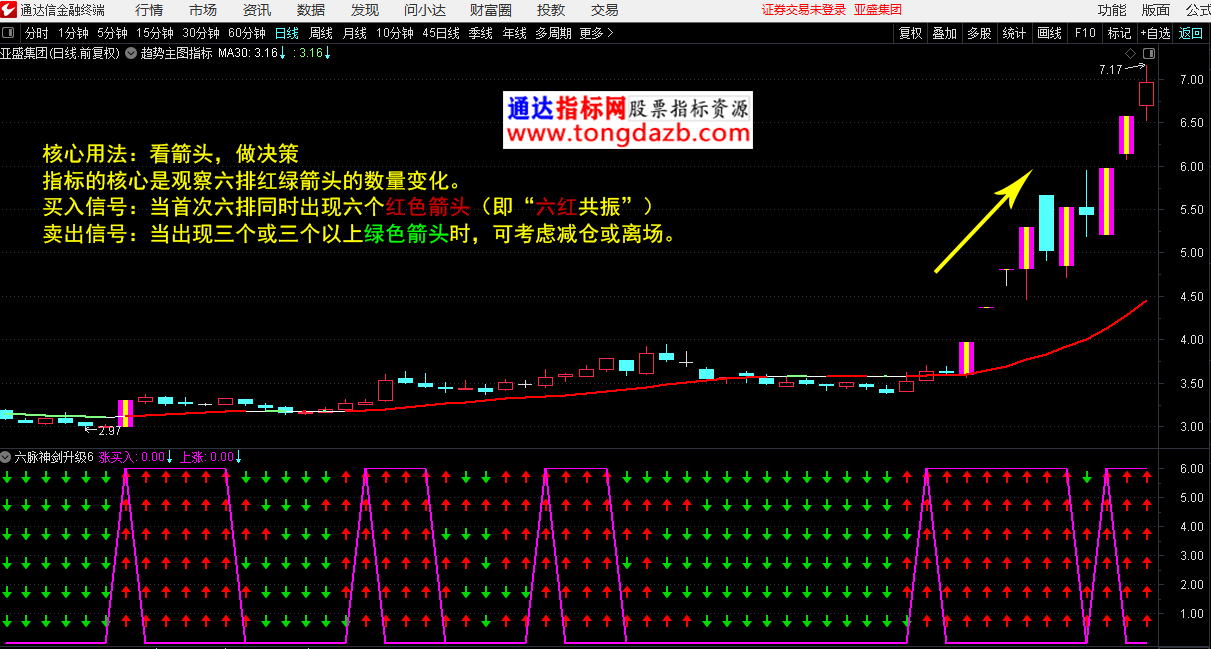This screenshot has height=649, width=1211.
Task: Click the Tongdaxin red logo icon
Action: [x=9, y=10]
